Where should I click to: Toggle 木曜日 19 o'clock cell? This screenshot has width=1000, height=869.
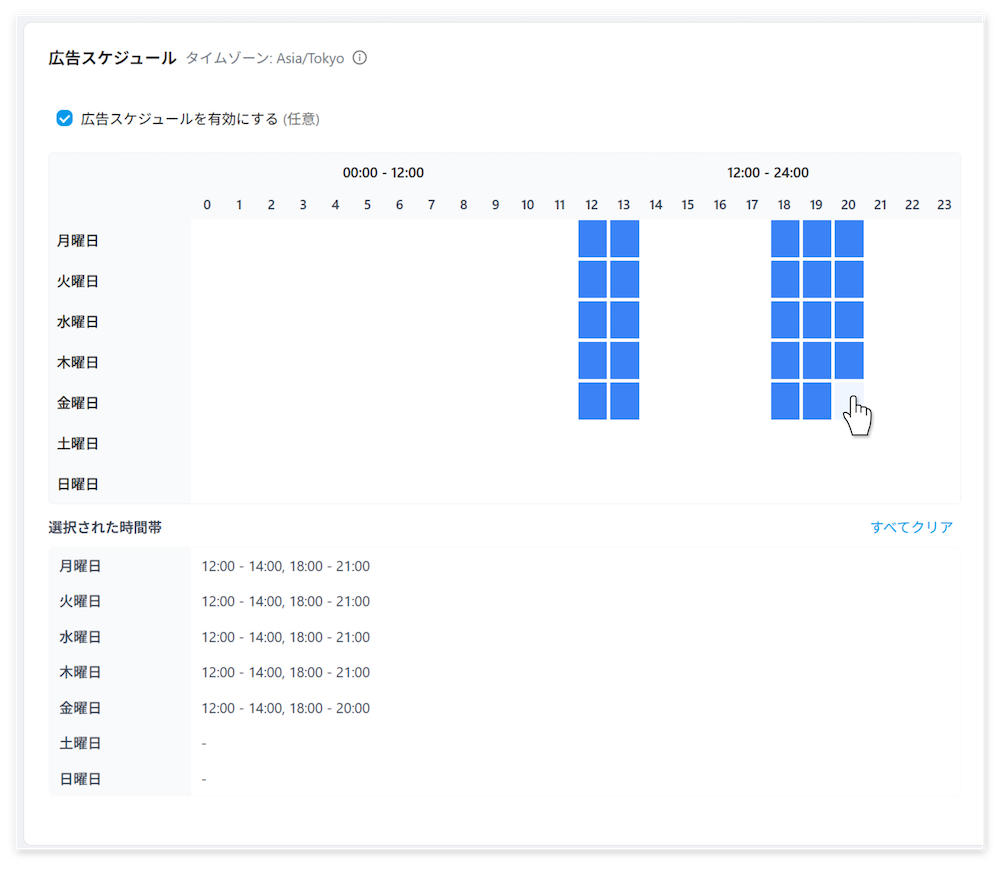click(x=817, y=360)
